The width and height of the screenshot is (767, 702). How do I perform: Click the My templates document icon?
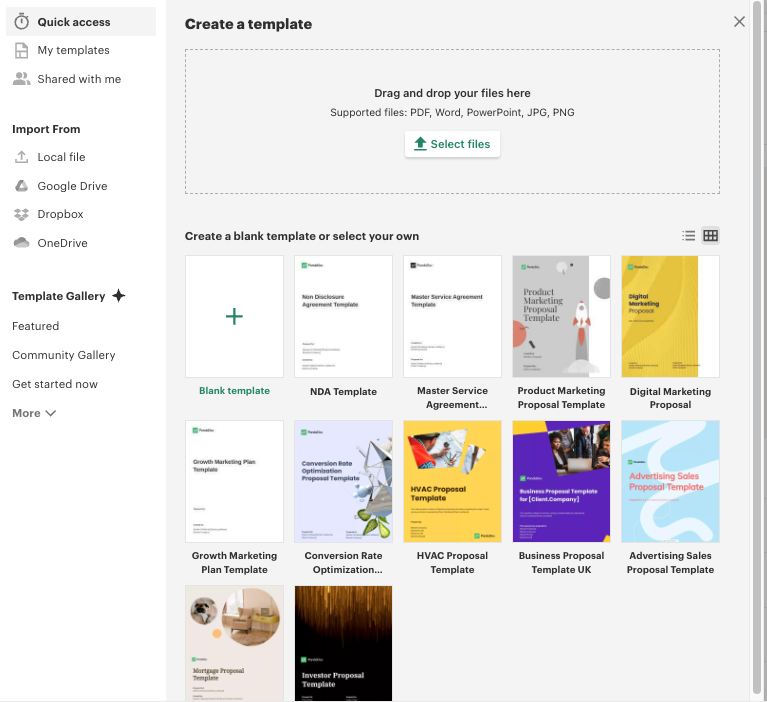[x=22, y=50]
